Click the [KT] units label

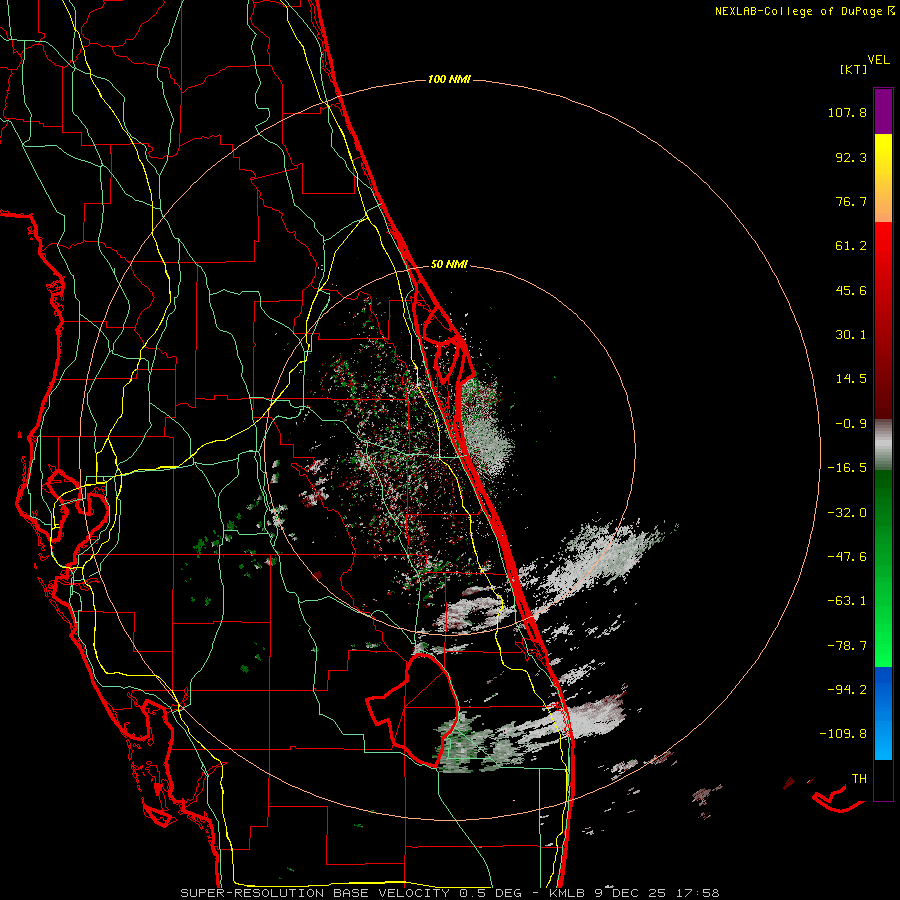point(854,69)
